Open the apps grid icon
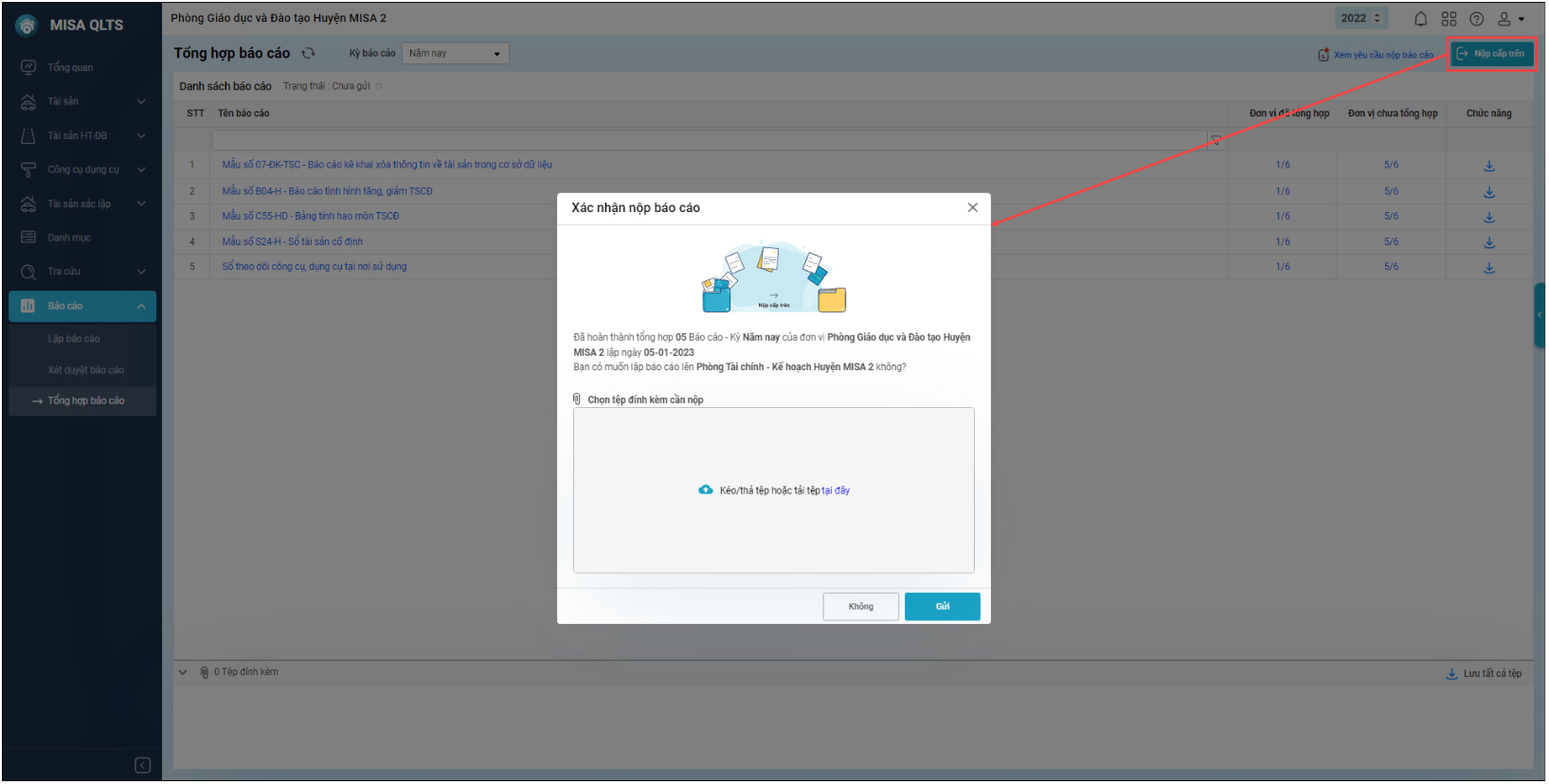The height and width of the screenshot is (784, 1549). point(1450,19)
